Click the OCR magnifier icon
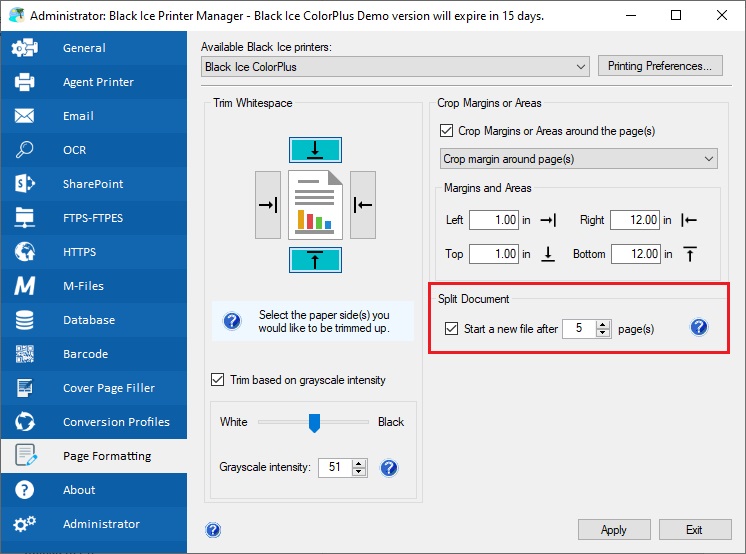 [24, 149]
